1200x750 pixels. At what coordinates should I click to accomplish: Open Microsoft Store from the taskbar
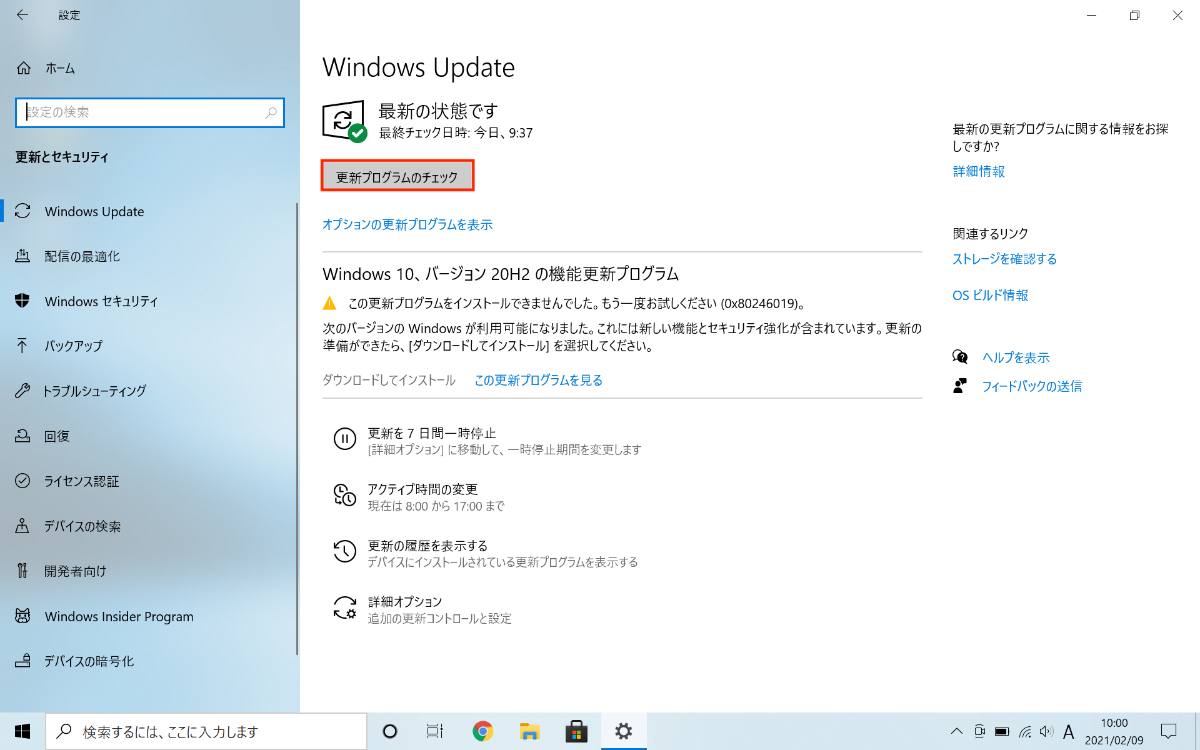(x=576, y=731)
